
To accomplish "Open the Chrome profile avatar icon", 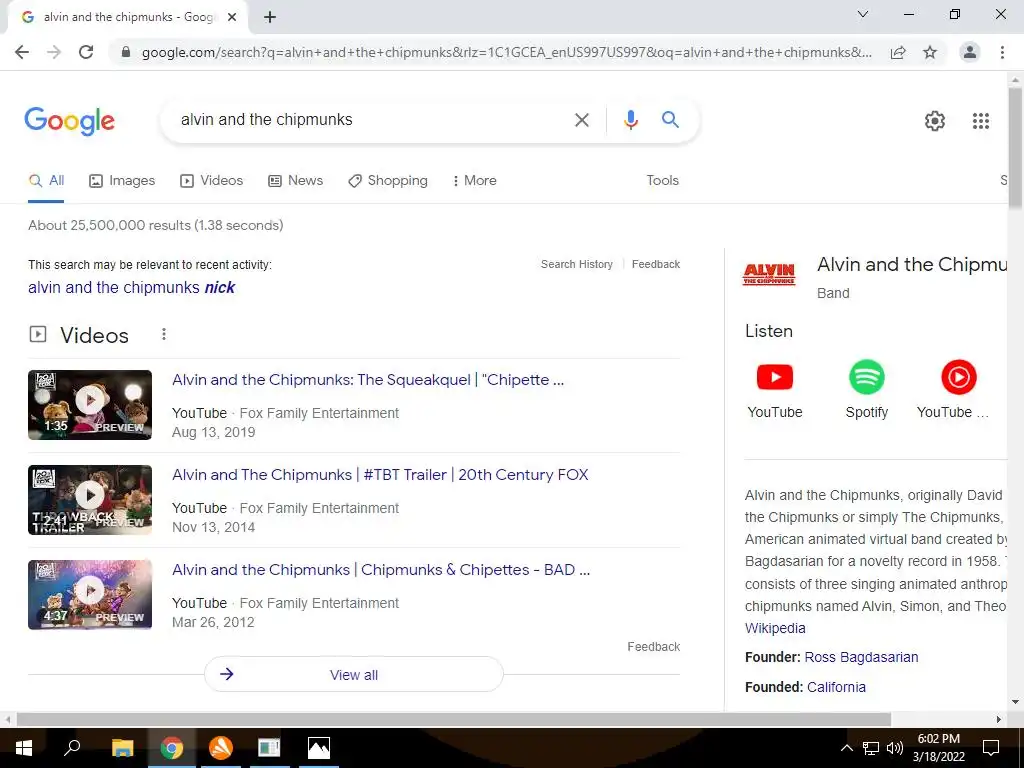I will tap(970, 52).
